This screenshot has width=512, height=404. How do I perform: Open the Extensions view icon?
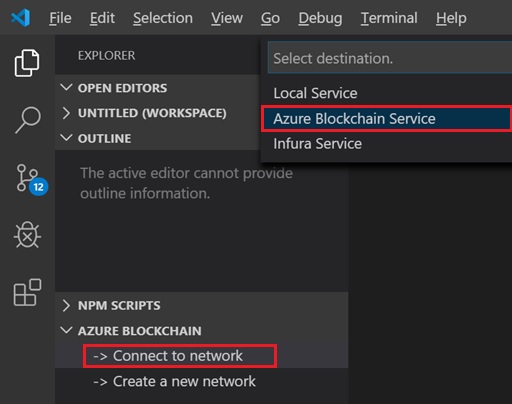click(x=27, y=292)
